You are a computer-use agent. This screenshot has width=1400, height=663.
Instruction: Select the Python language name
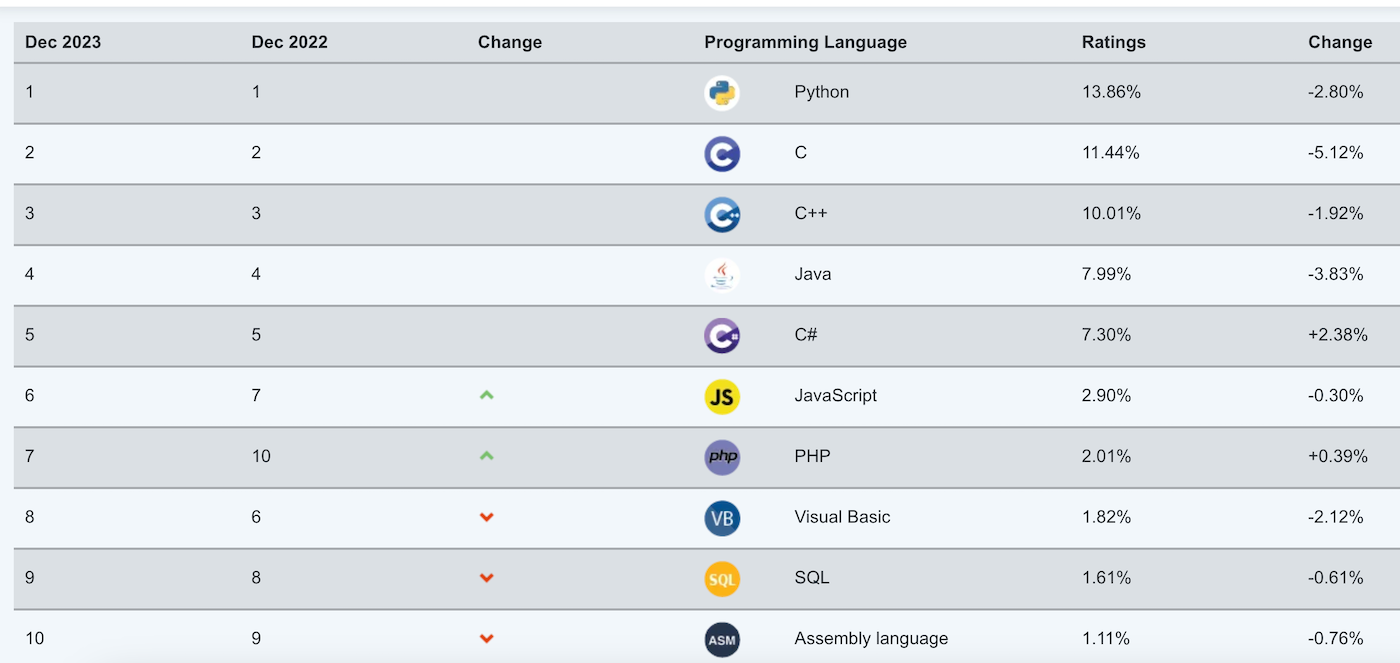[x=821, y=91]
